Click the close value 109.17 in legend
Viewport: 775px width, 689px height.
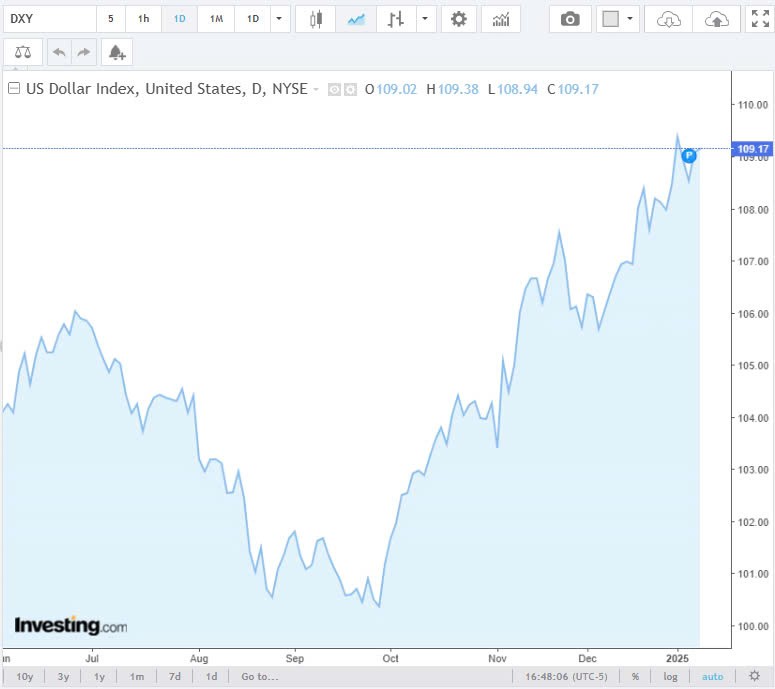(x=578, y=89)
